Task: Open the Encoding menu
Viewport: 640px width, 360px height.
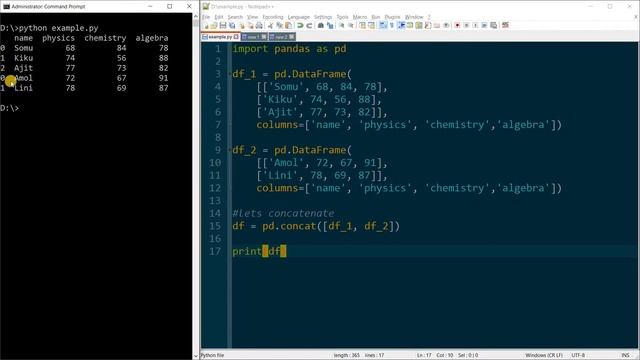Action: (x=273, y=17)
